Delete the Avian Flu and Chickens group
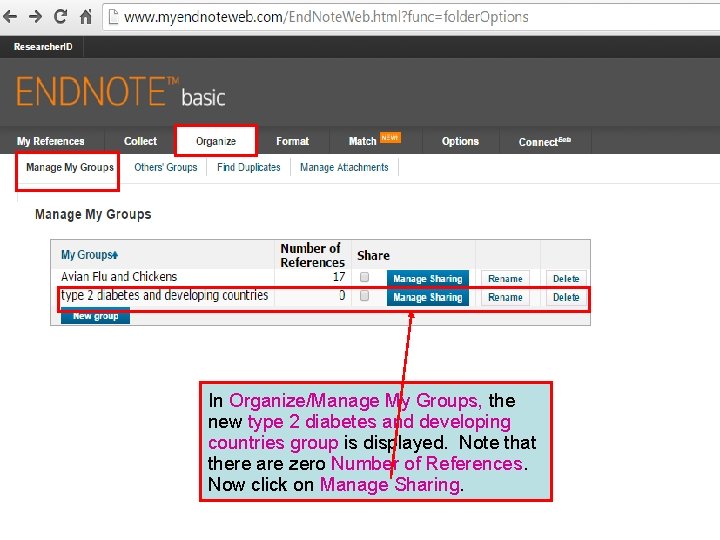Screen dimensions: 720x540 566,279
